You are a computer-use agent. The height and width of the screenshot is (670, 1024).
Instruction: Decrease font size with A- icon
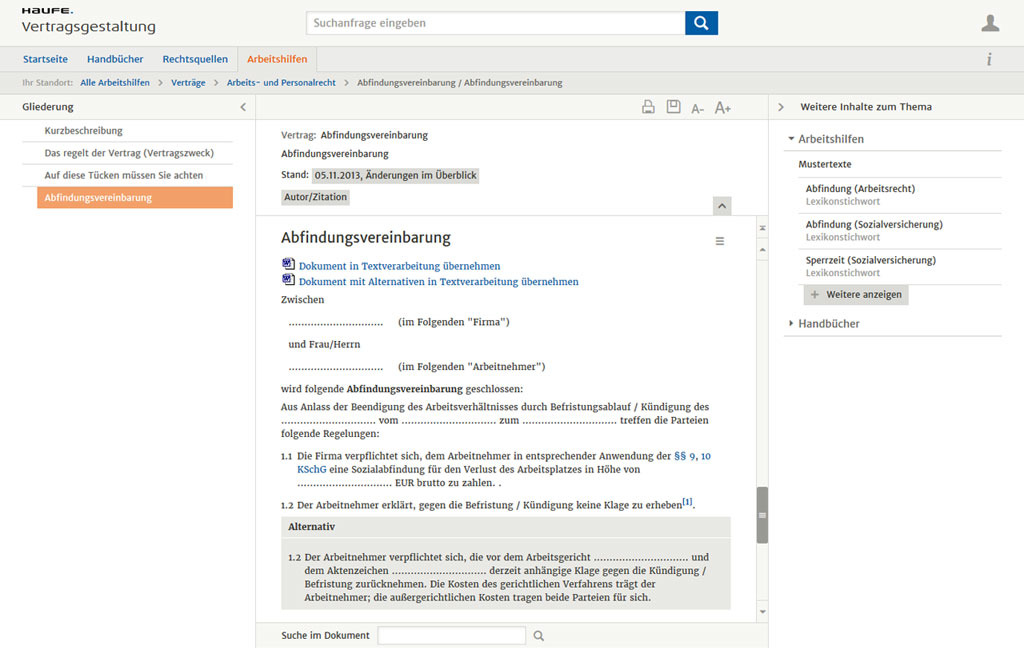[x=697, y=108]
